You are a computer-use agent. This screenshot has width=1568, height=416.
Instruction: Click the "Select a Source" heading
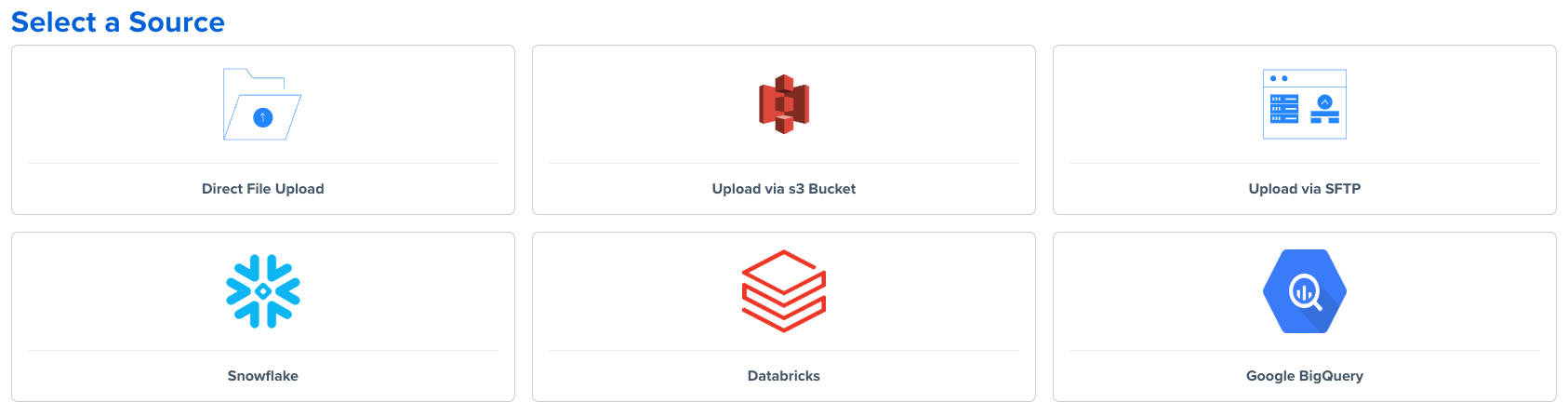[118, 22]
